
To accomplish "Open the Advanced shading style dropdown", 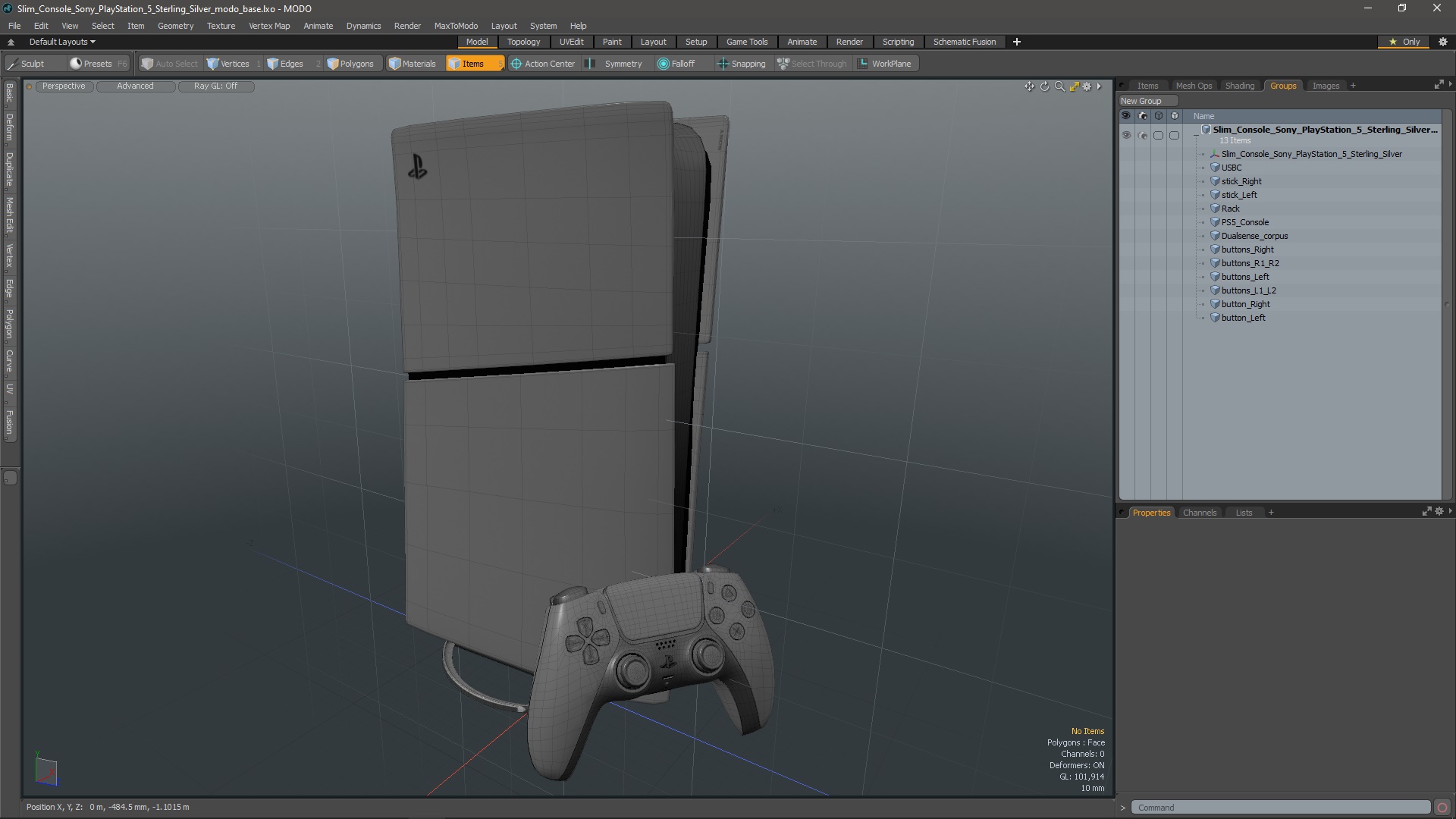I will (135, 86).
